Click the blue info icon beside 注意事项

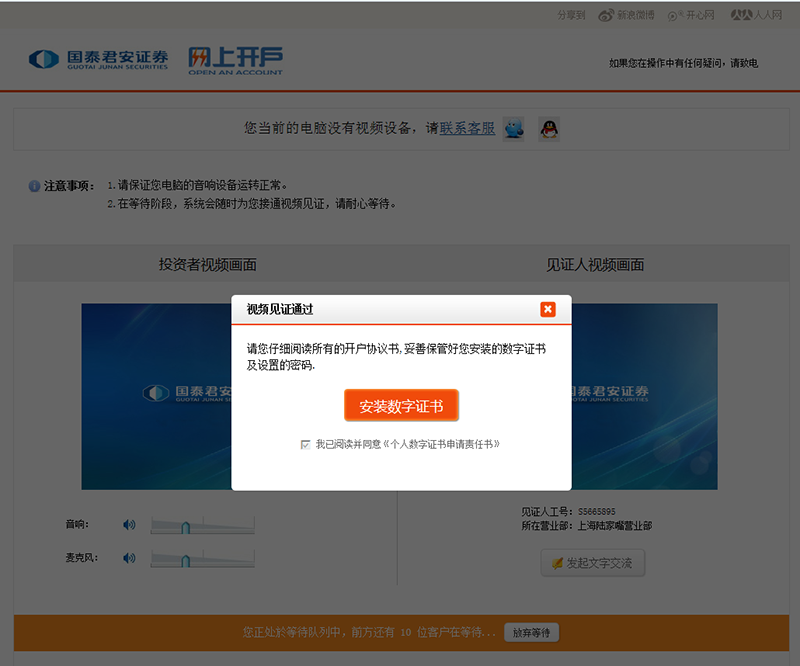coord(34,186)
